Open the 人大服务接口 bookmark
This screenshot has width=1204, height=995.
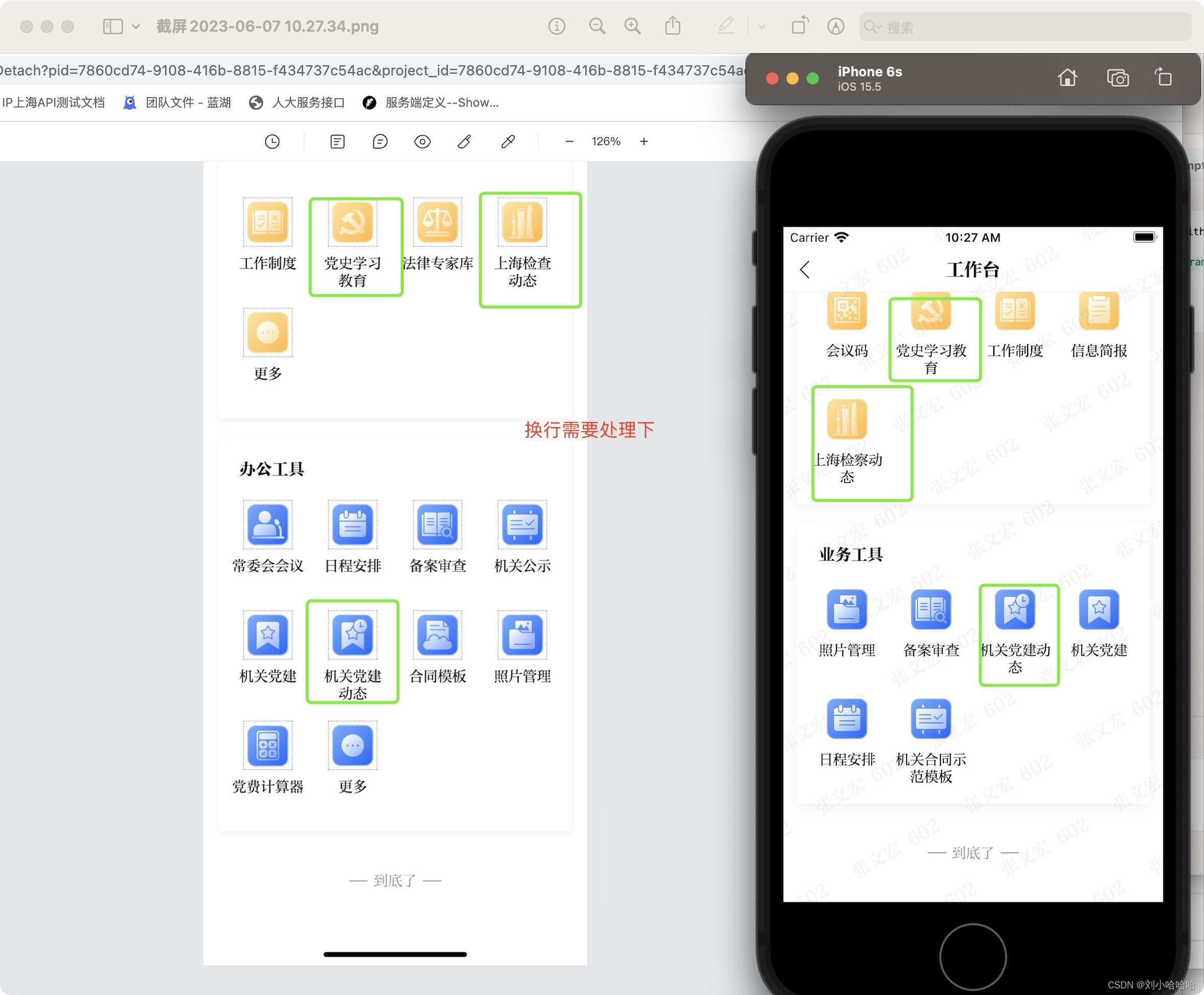tap(297, 103)
